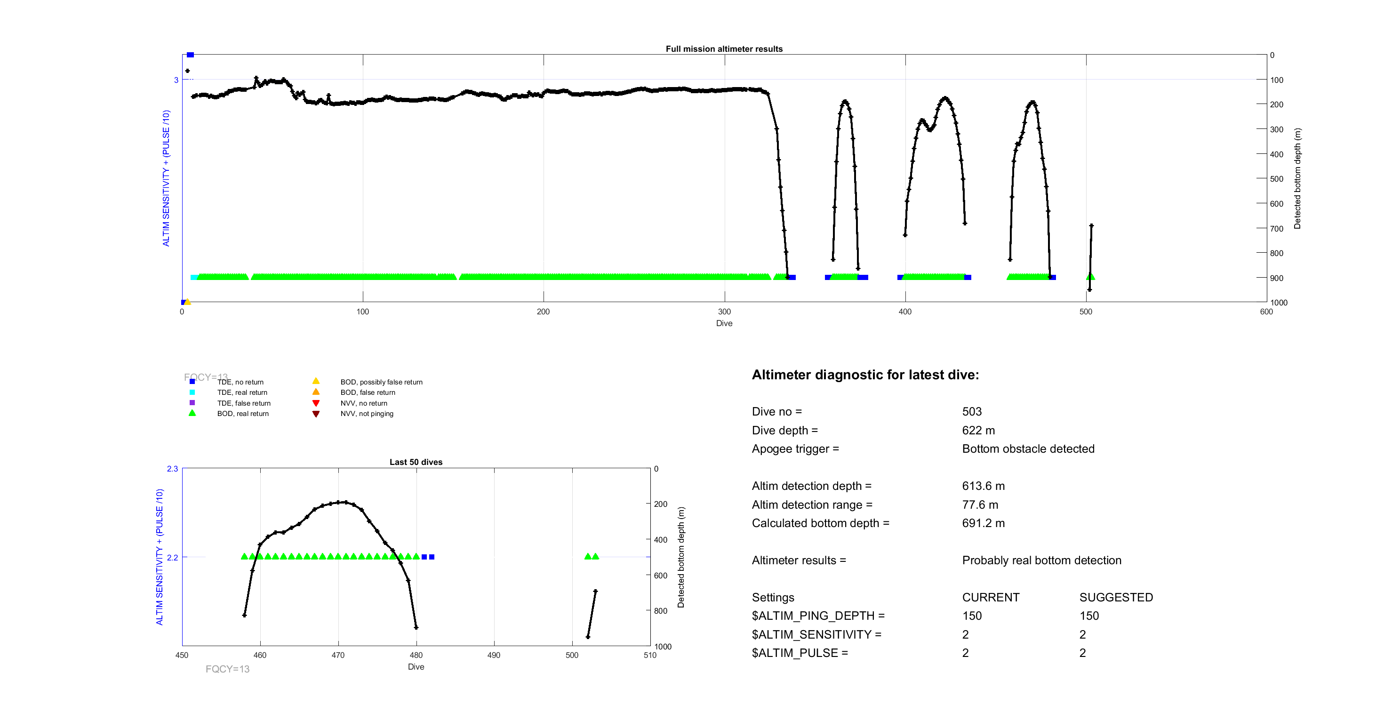1400x726 pixels.
Task: Click the blue square TDE no return legend marker
Action: 192,382
